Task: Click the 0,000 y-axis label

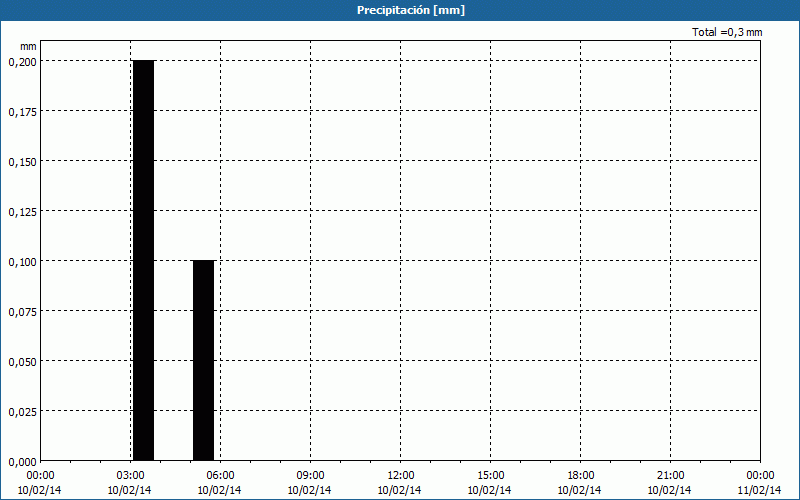Action: point(23,462)
